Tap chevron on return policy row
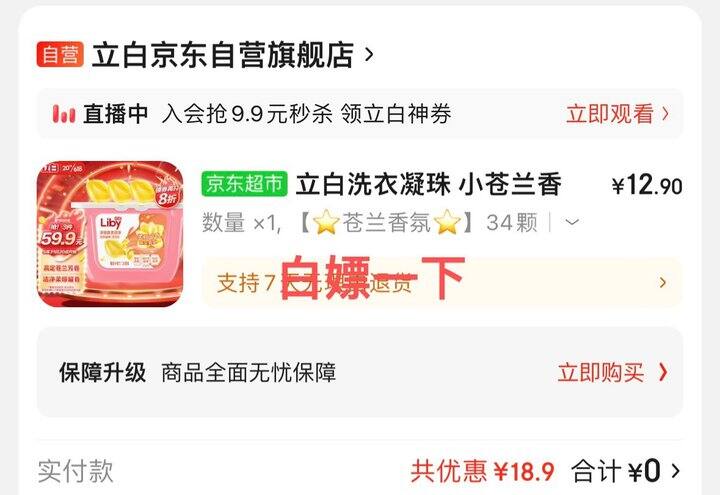Image resolution: width=720 pixels, height=495 pixels. (663, 282)
